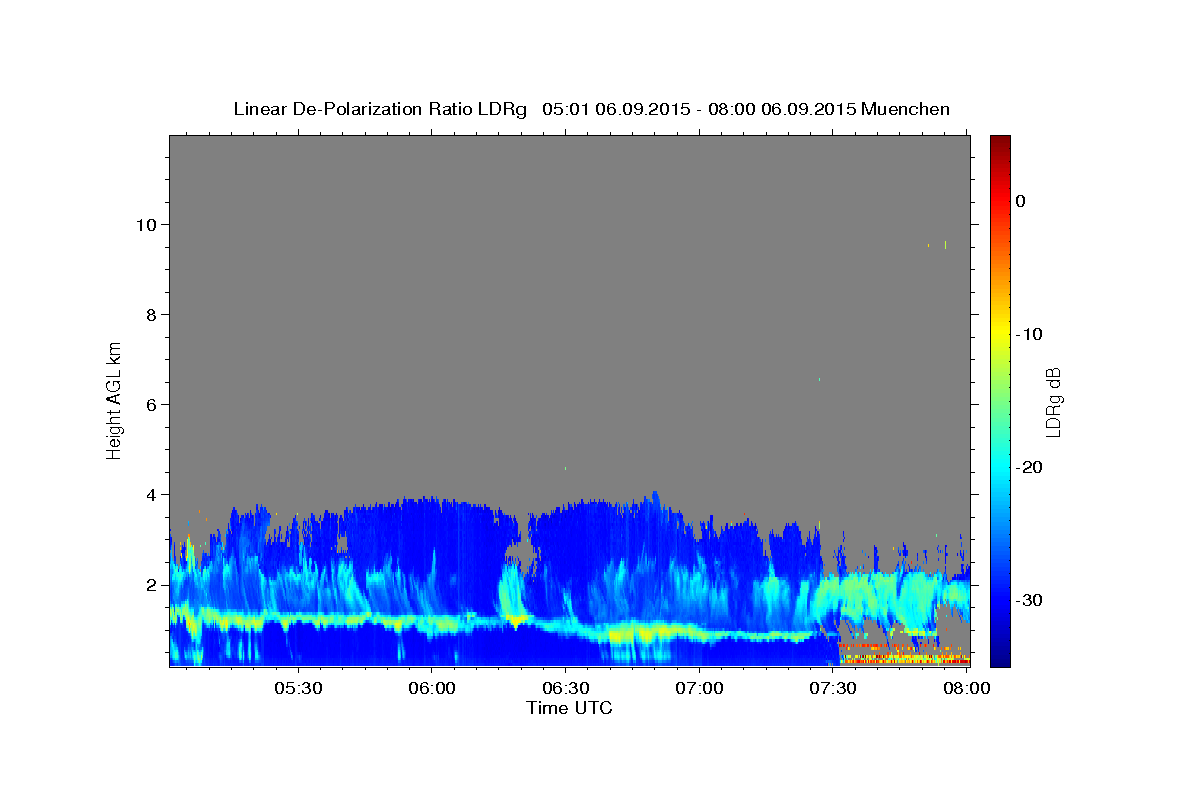Click the "LDRg dB" colorbar label
Screen dimensions: 1200x800
click(1052, 402)
